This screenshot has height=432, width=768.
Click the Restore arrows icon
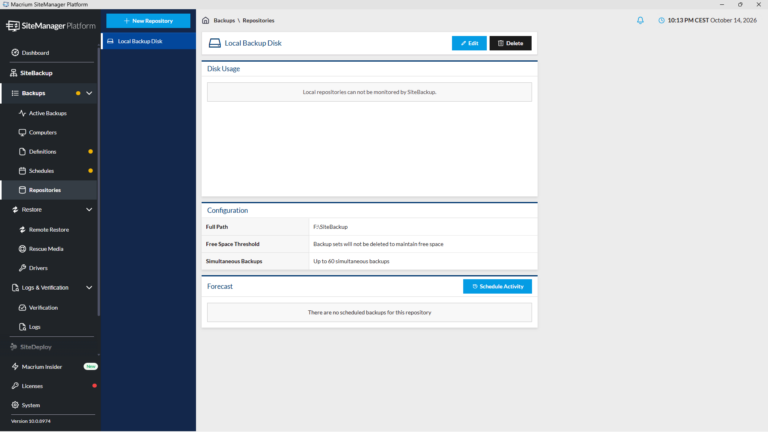point(15,210)
